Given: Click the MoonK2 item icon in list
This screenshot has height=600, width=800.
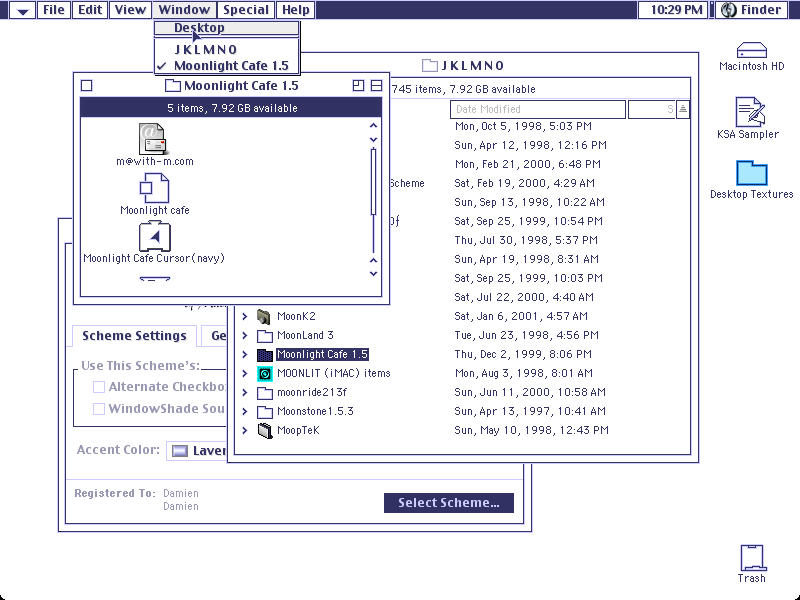Looking at the screenshot, I should (264, 316).
